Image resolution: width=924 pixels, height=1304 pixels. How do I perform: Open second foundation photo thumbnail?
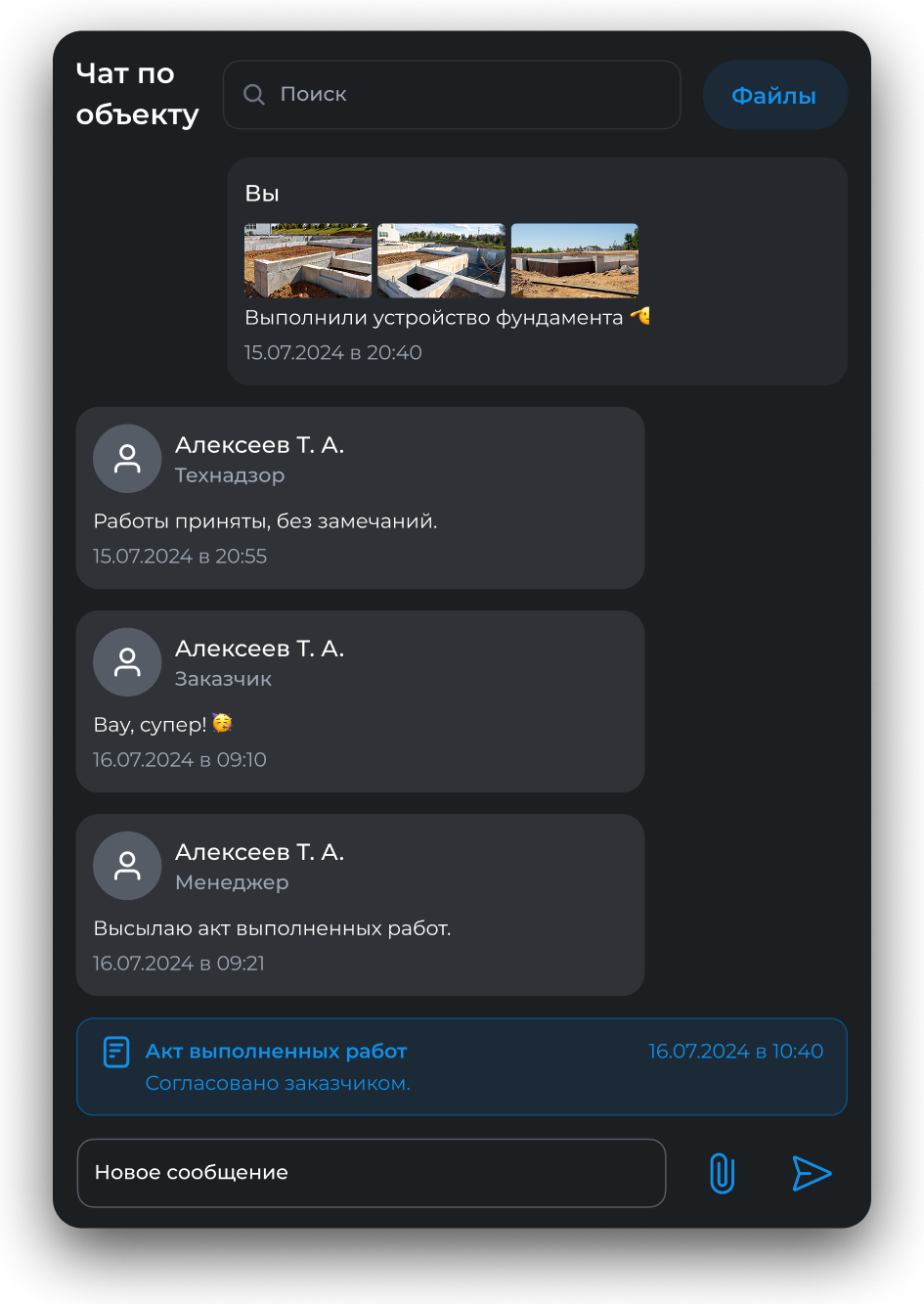[442, 260]
